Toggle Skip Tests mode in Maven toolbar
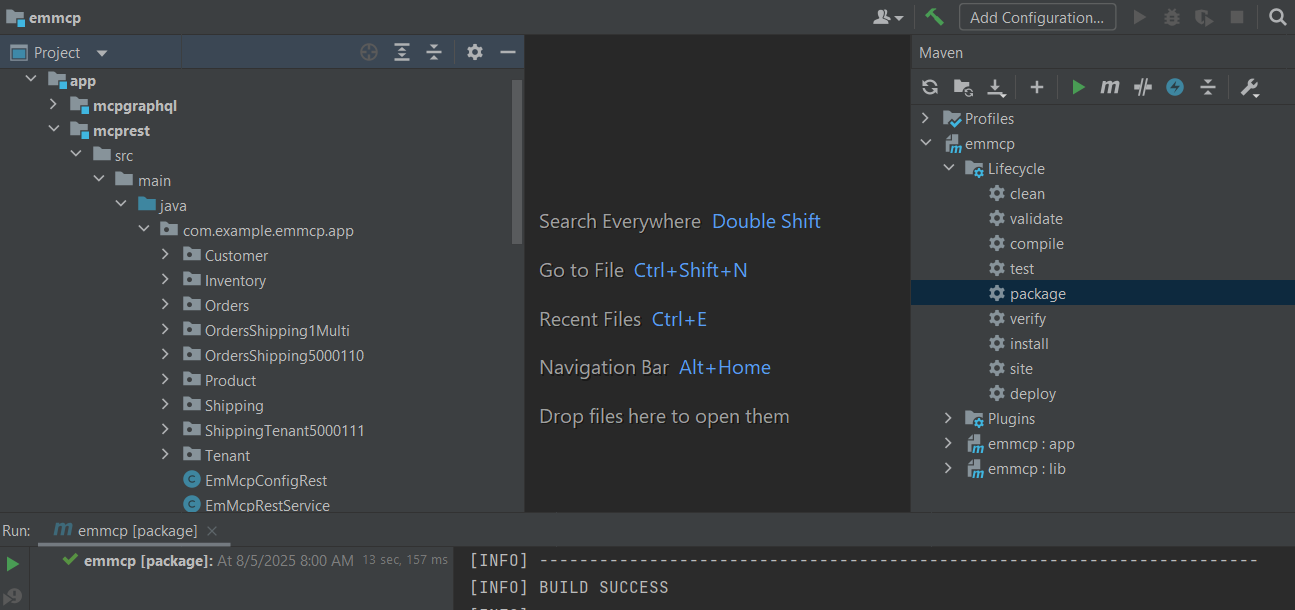Screen dimensions: 1295x610 coord(1175,87)
